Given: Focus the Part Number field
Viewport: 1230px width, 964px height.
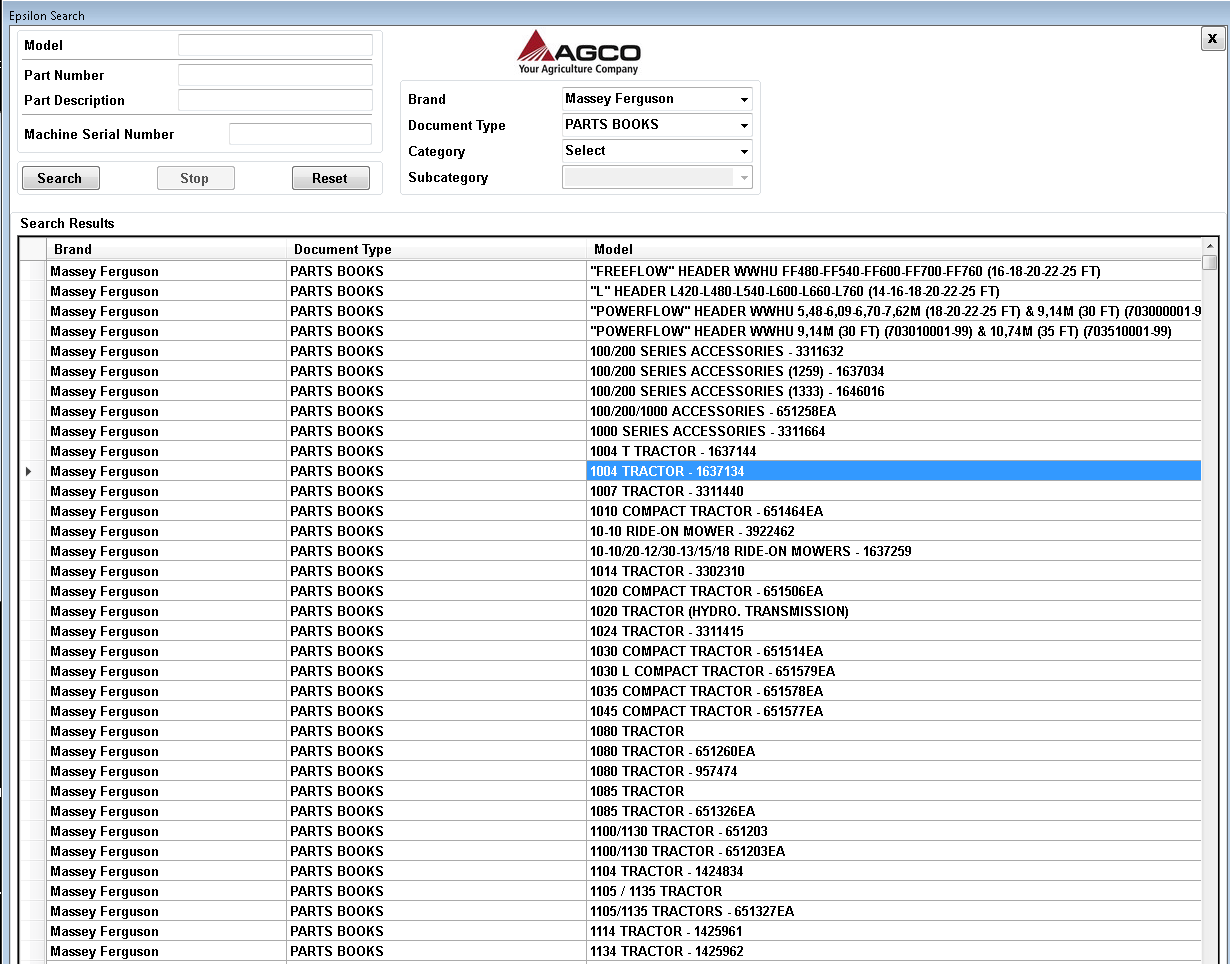Looking at the screenshot, I should click(275, 76).
